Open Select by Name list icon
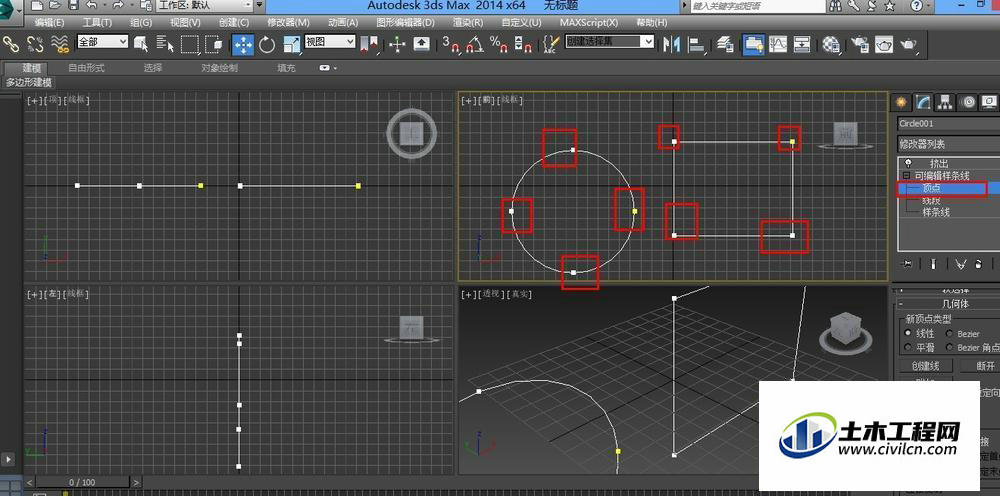The height and width of the screenshot is (496, 1000). pos(165,44)
